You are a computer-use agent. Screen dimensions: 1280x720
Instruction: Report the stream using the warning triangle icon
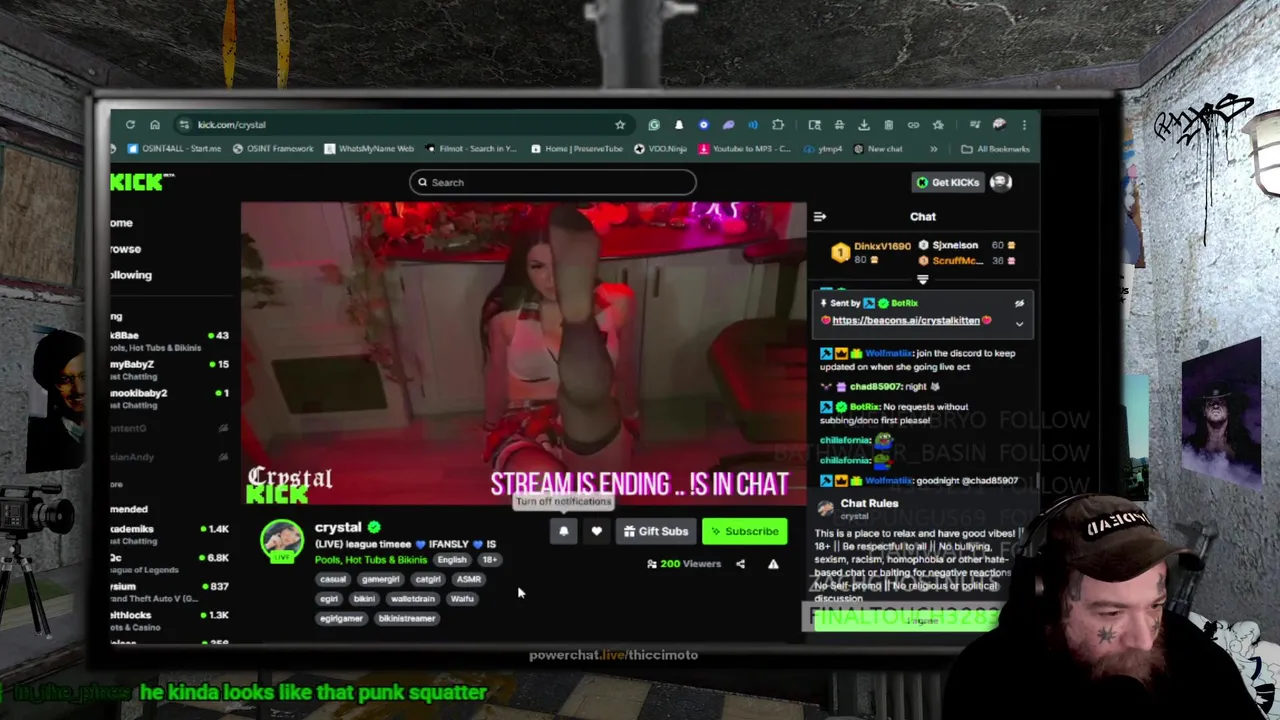[773, 564]
